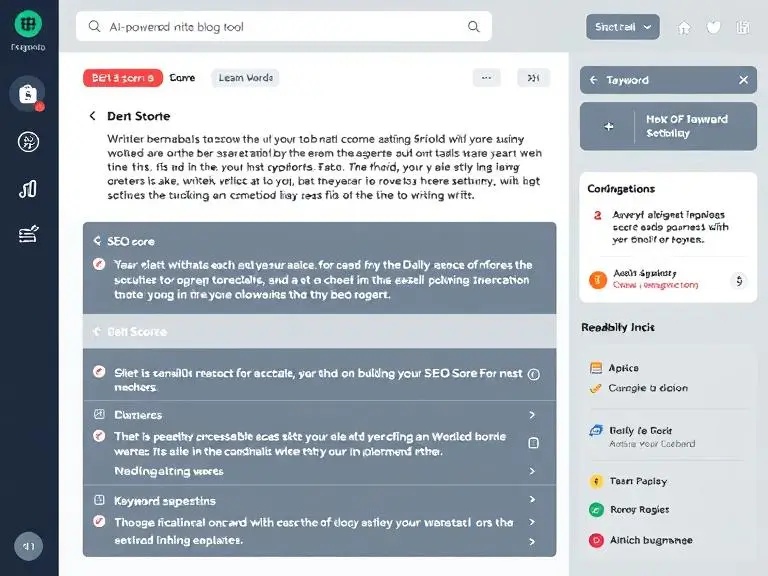
Task: Click the orange avatar icon in Coringetions
Action: (x=598, y=280)
